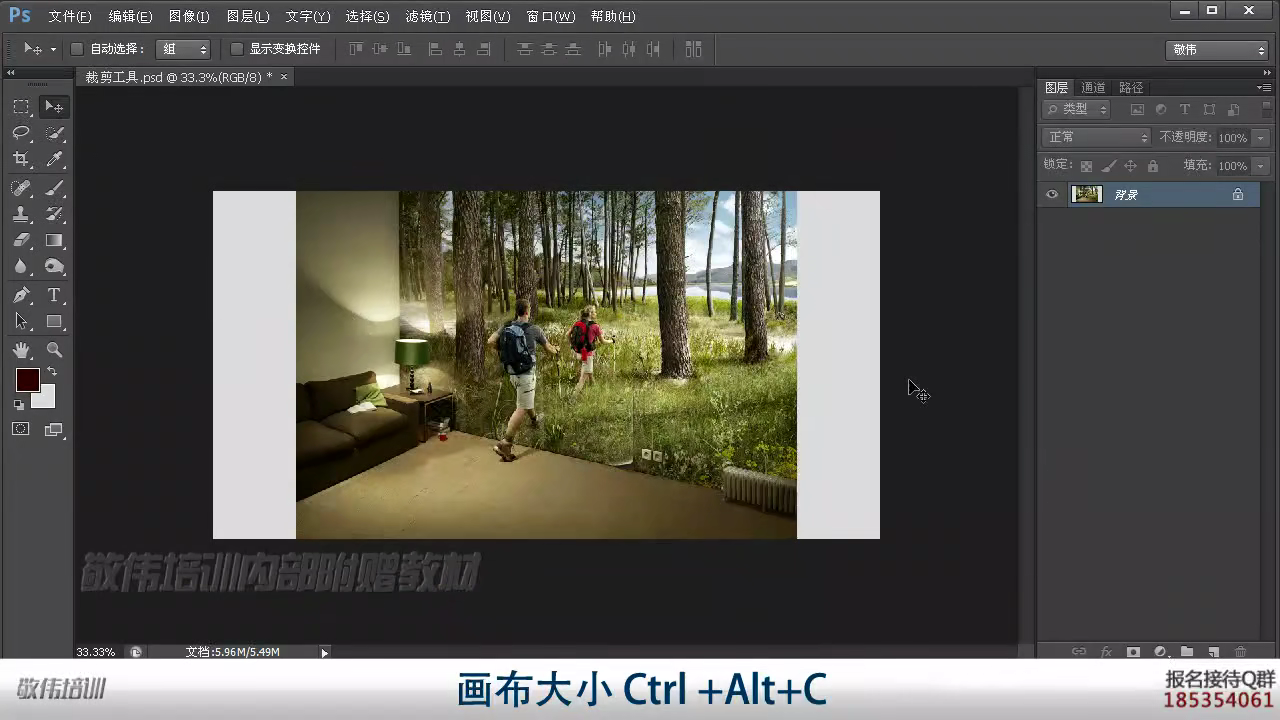Screen dimensions: 1280x720
Task: Select the Hand tool
Action: pos(21,350)
